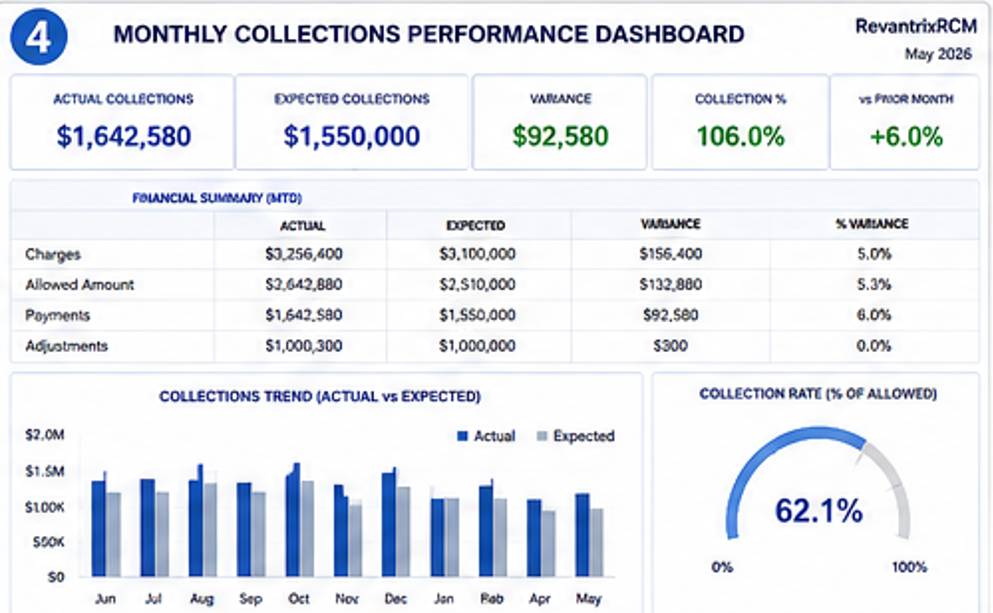Viewport: 993px width, 613px height.
Task: Click the Collection % 106.0% card
Action: pyautogui.click(x=740, y=122)
